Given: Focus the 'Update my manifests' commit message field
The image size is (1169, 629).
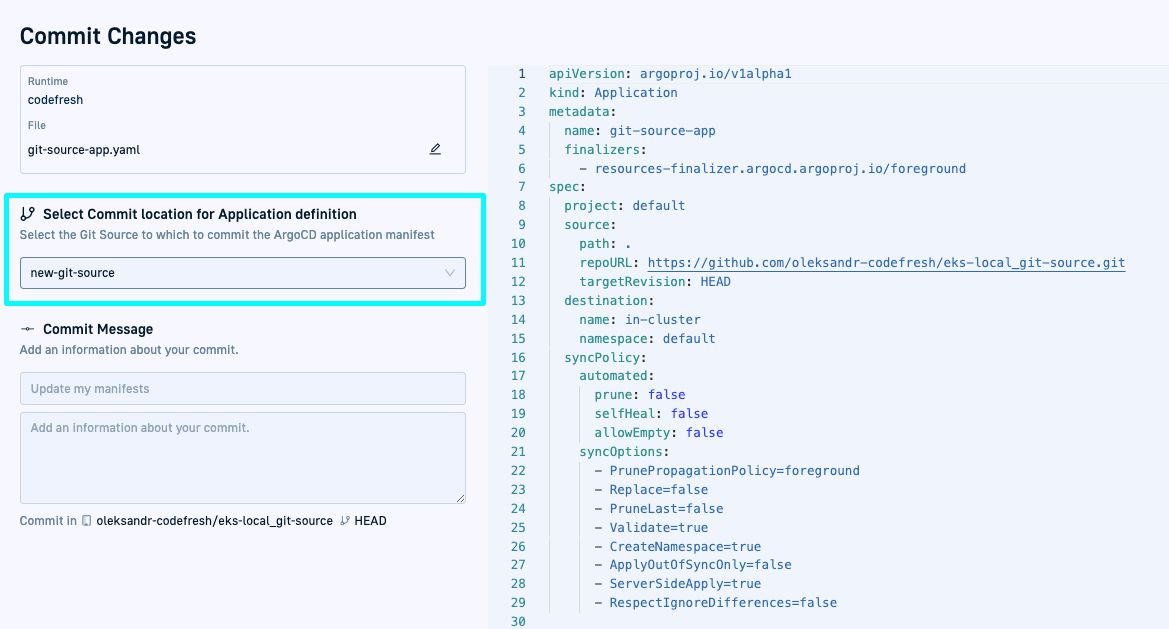Looking at the screenshot, I should point(242,388).
